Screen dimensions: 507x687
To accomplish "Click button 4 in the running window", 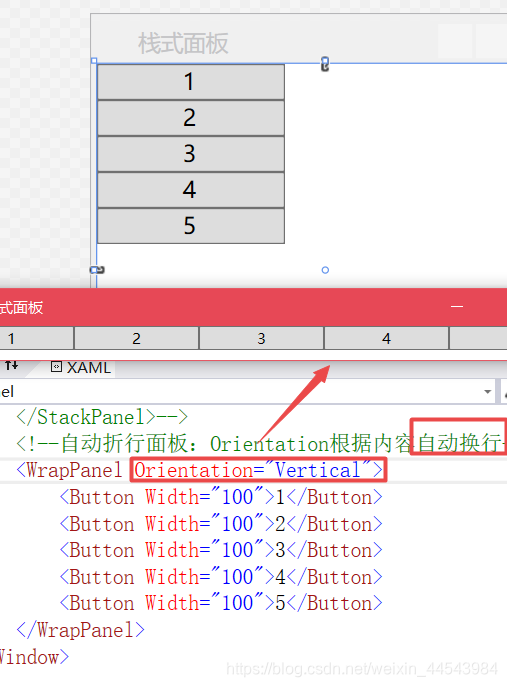I will tap(386, 338).
